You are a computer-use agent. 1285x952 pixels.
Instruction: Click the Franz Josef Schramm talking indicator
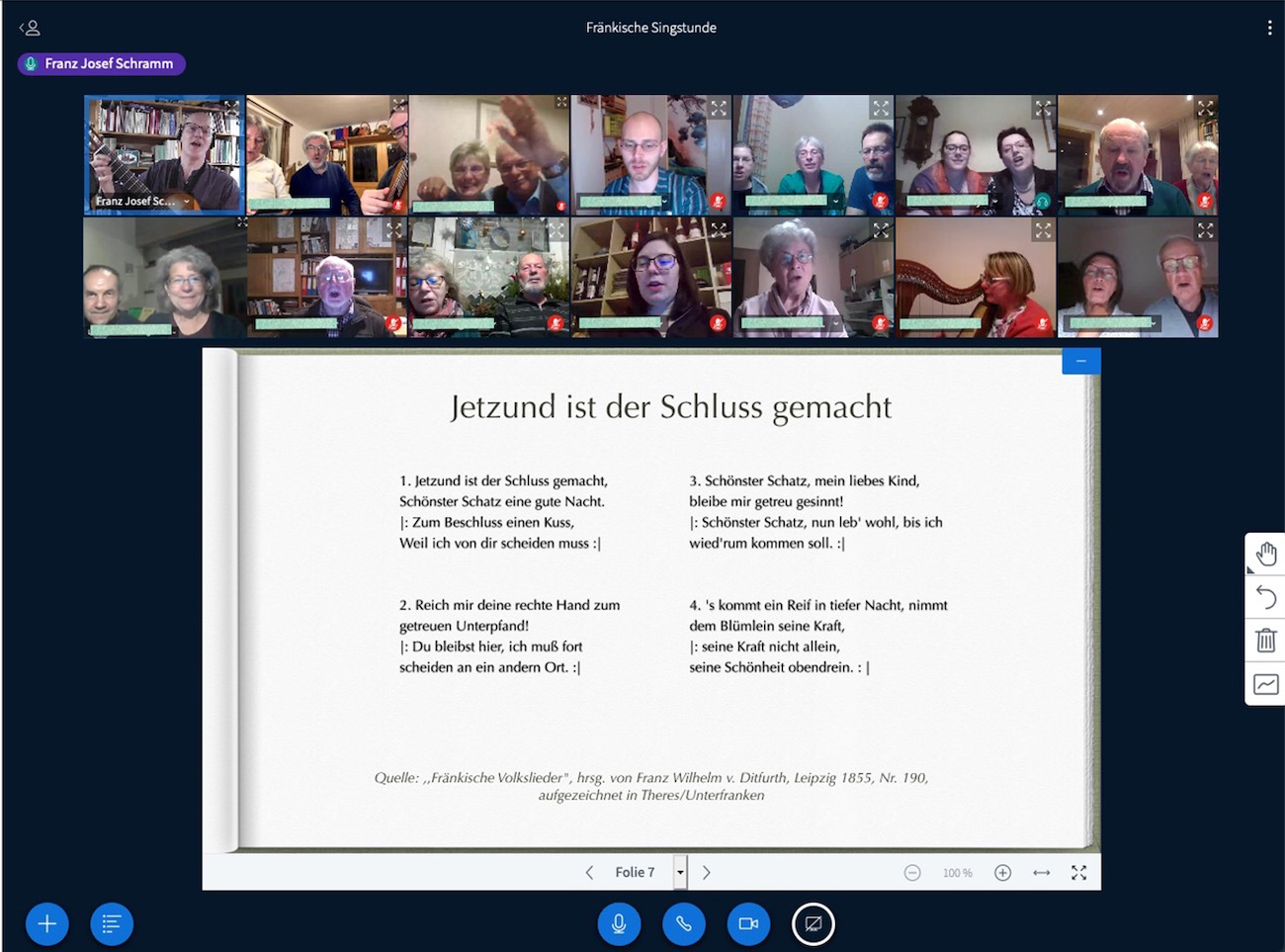point(101,63)
